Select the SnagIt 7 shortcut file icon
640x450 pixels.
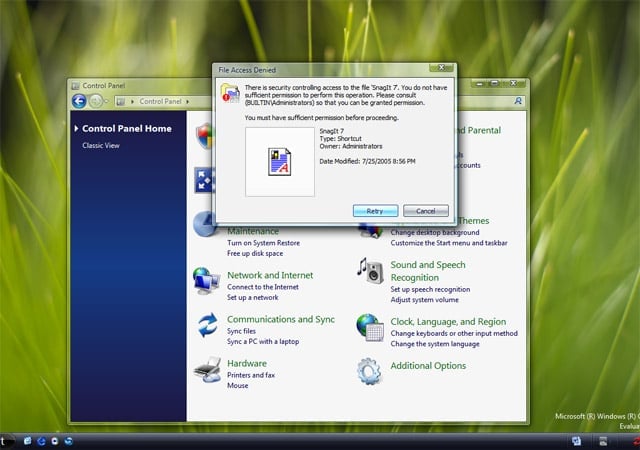coord(280,162)
